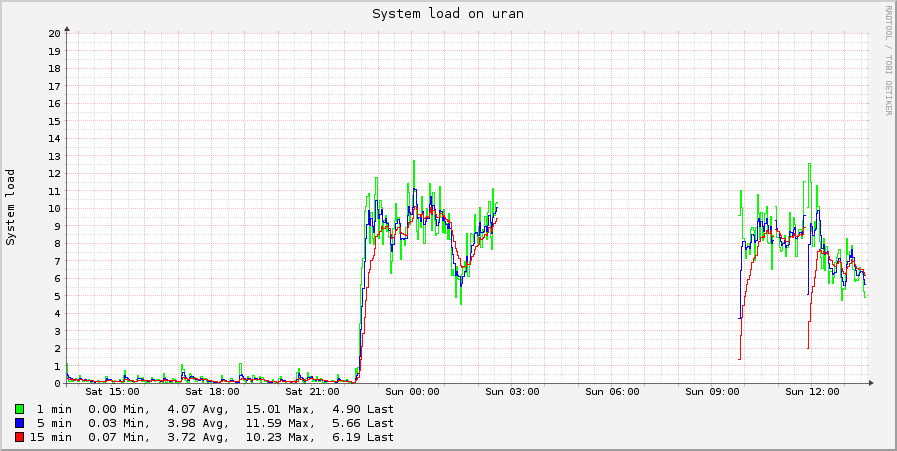Click the 'Sun 09:00' time axis label
897x451 pixels.
pos(713,392)
